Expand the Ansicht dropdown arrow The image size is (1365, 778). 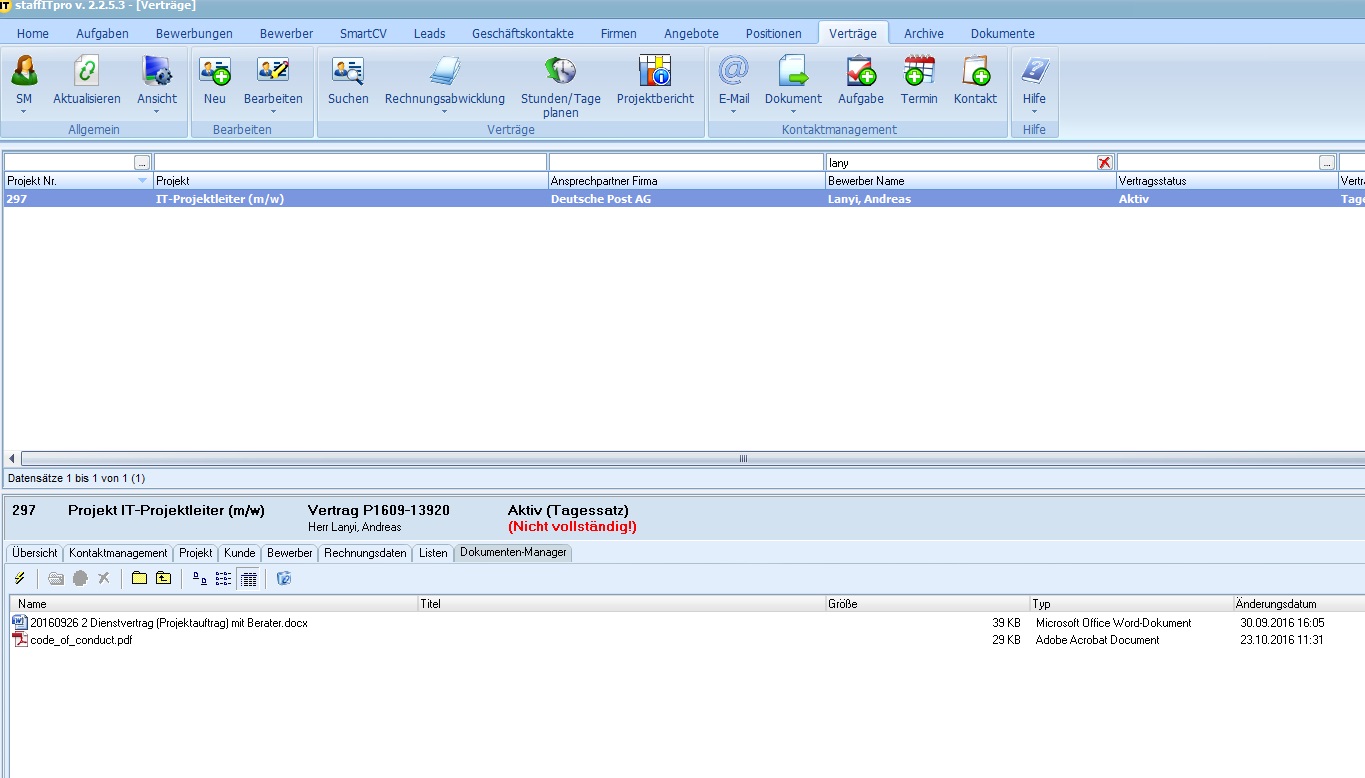click(x=157, y=112)
